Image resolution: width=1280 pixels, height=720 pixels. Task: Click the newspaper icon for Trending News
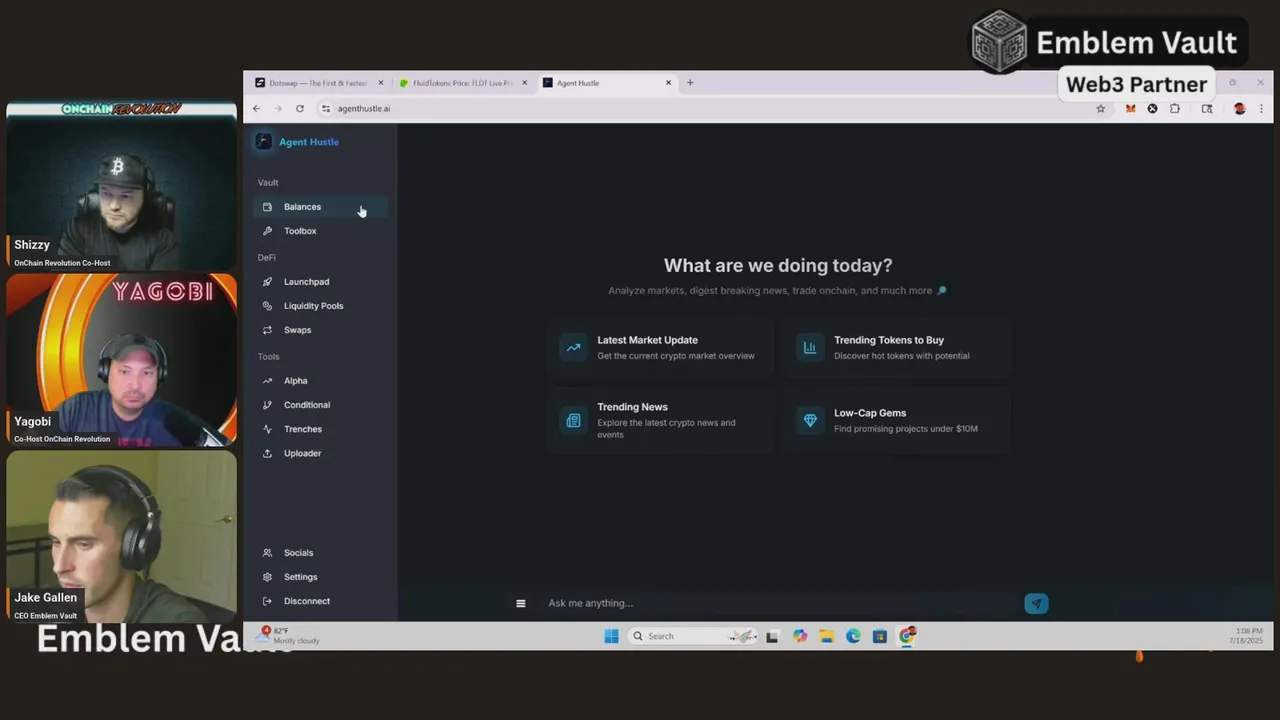(573, 421)
